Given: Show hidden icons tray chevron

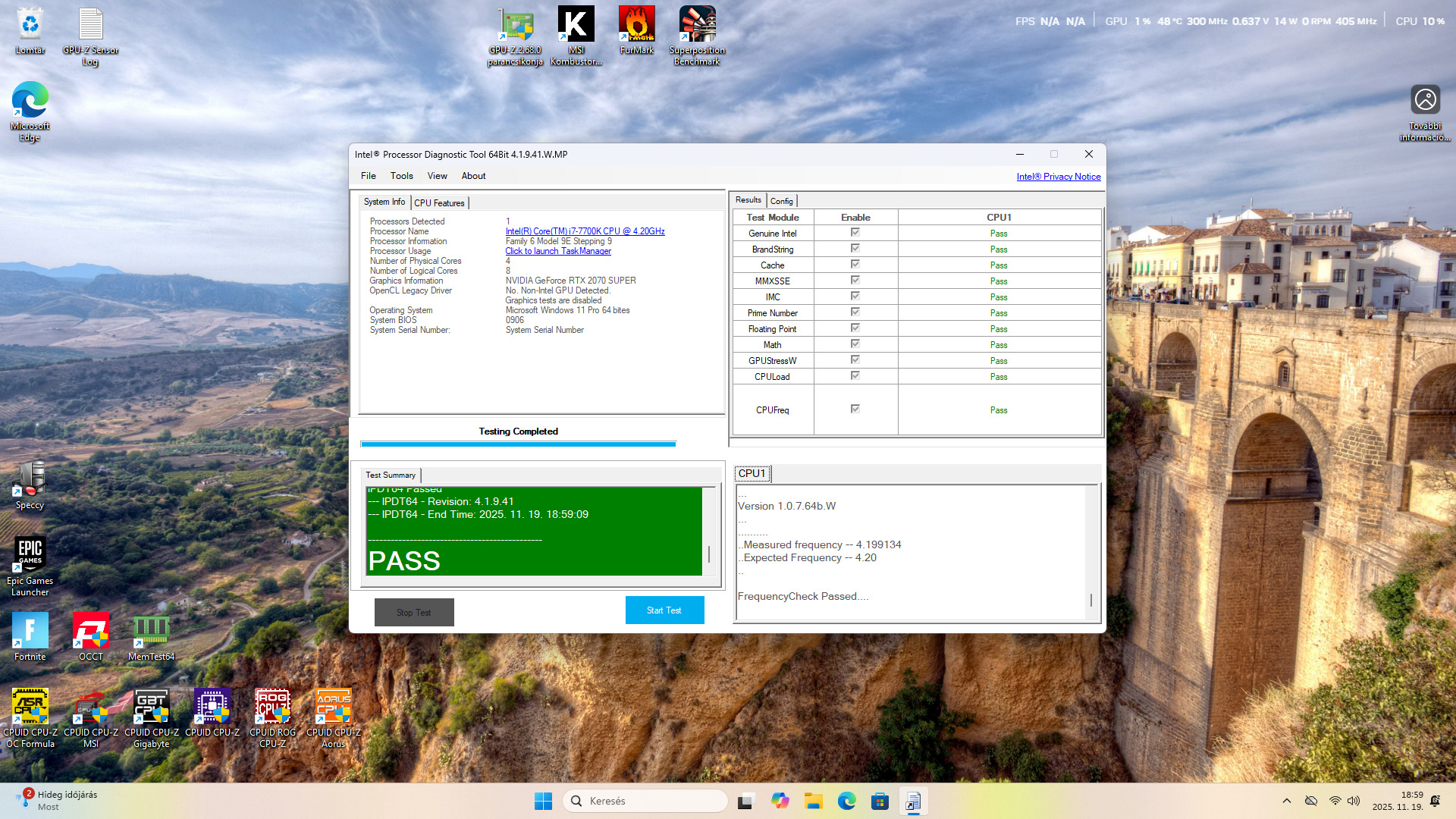Looking at the screenshot, I should pos(1287,801).
